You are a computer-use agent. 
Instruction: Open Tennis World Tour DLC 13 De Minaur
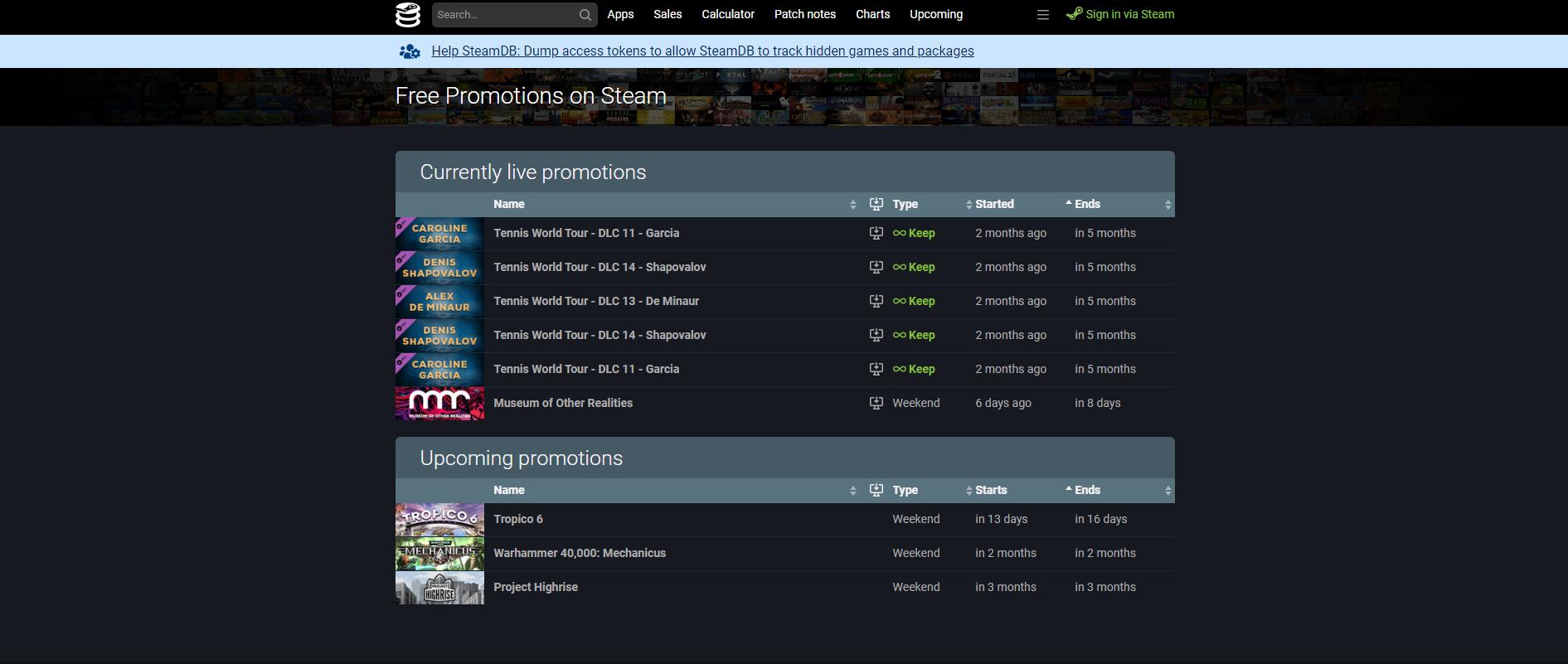[x=596, y=301]
